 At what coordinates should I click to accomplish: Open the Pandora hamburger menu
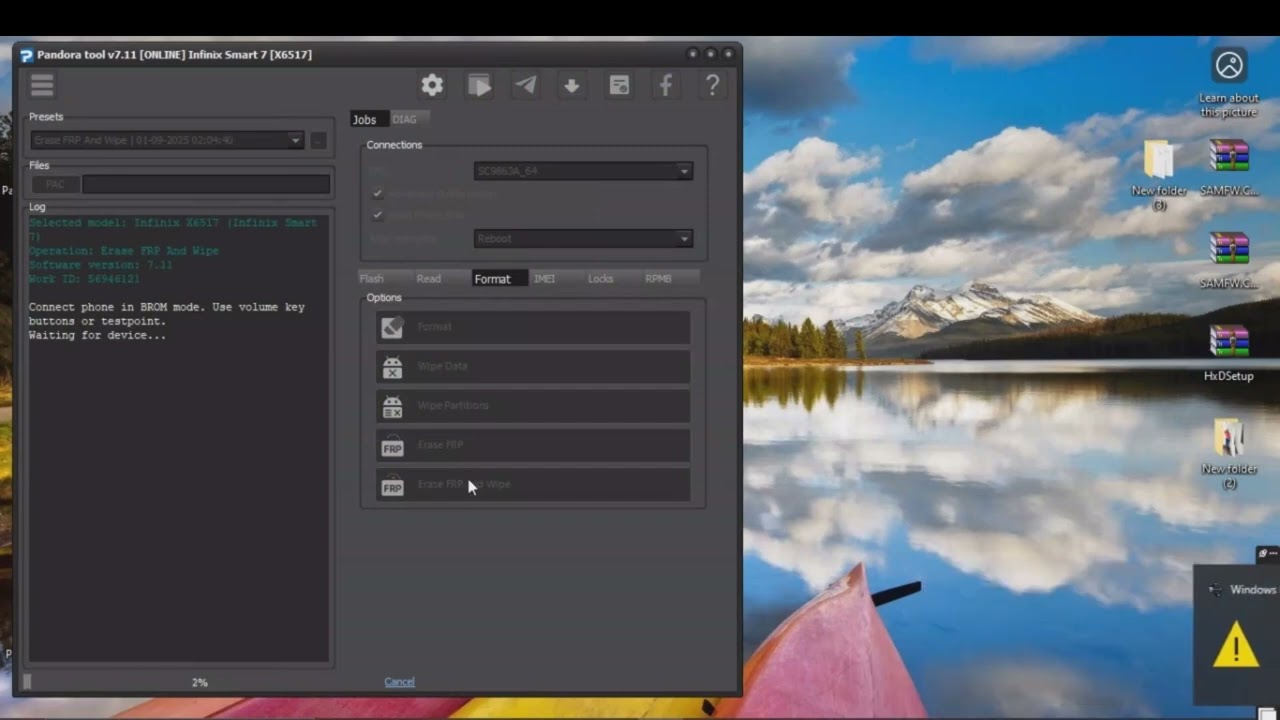pos(42,85)
